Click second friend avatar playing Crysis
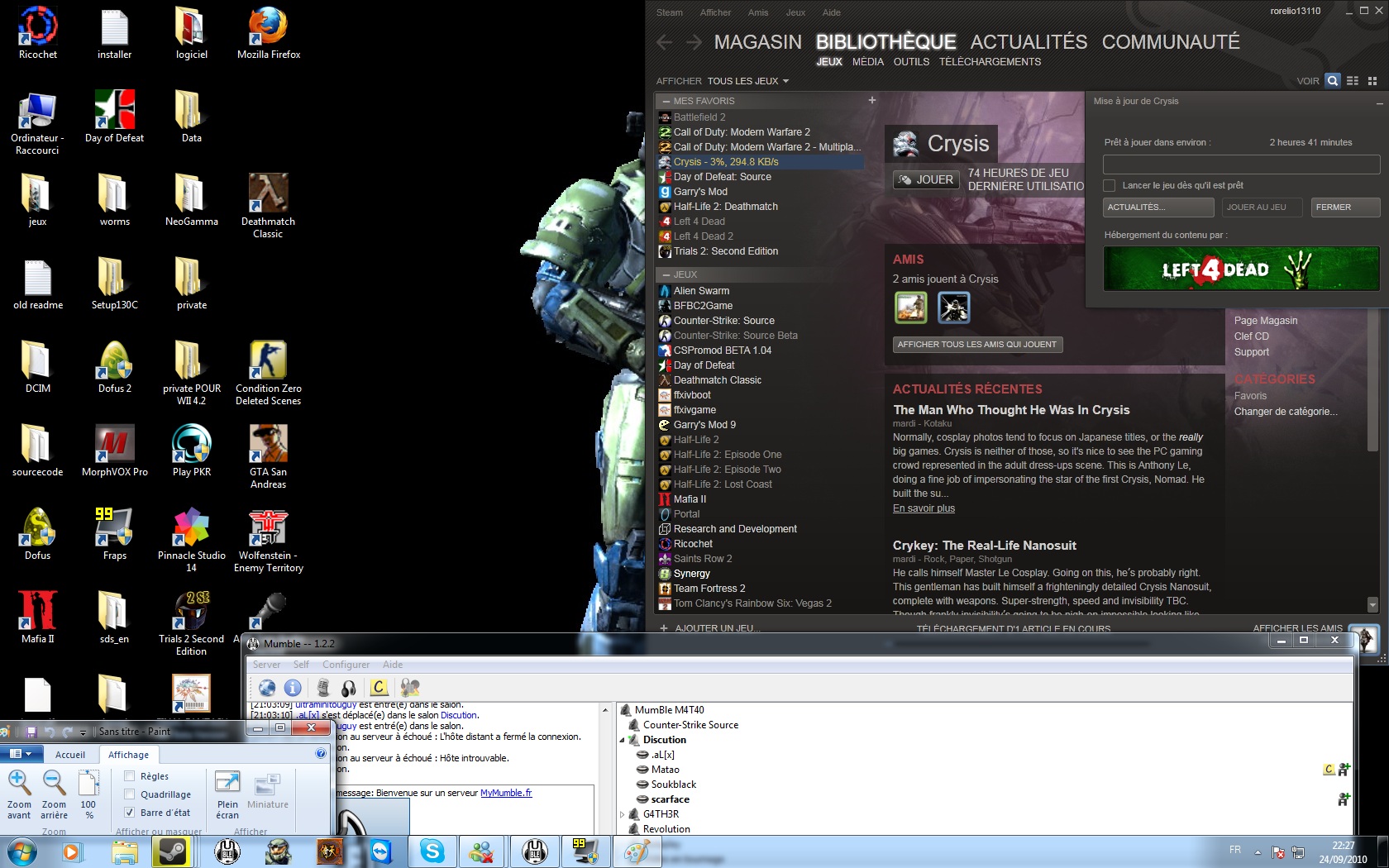The image size is (1389, 868). click(953, 308)
